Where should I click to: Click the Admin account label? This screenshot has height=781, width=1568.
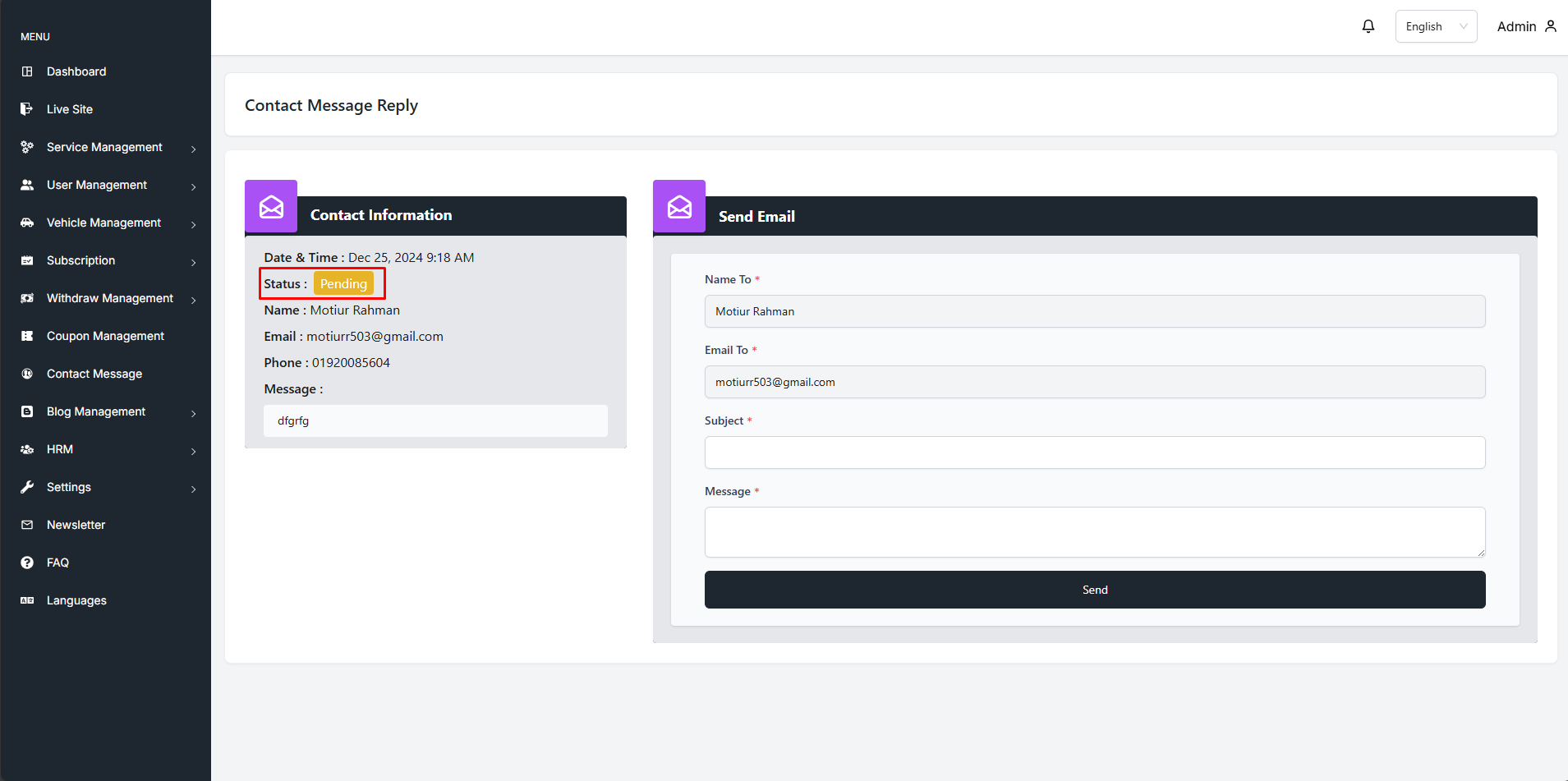pyautogui.click(x=1516, y=26)
